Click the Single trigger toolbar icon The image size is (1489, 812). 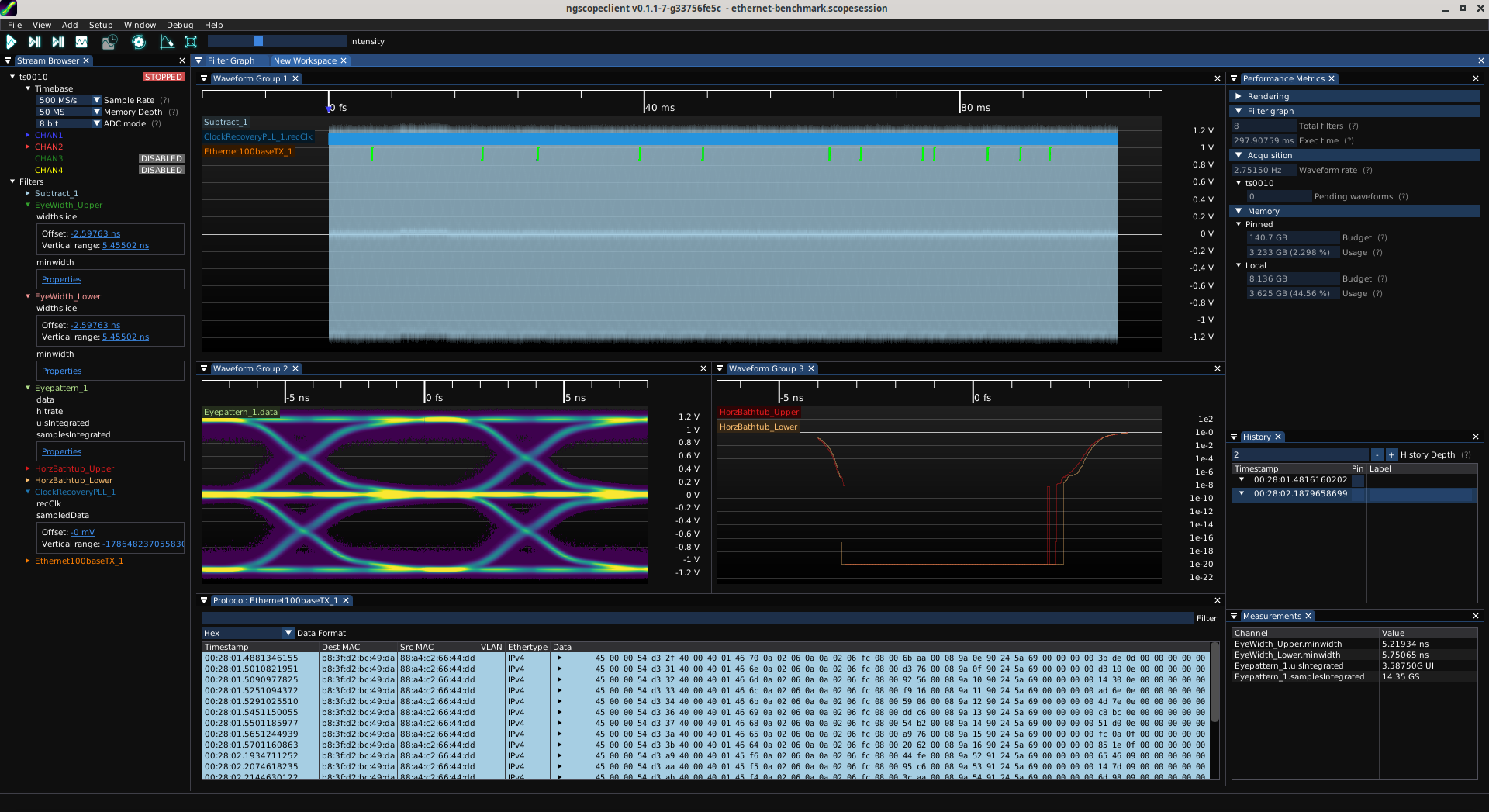point(35,42)
